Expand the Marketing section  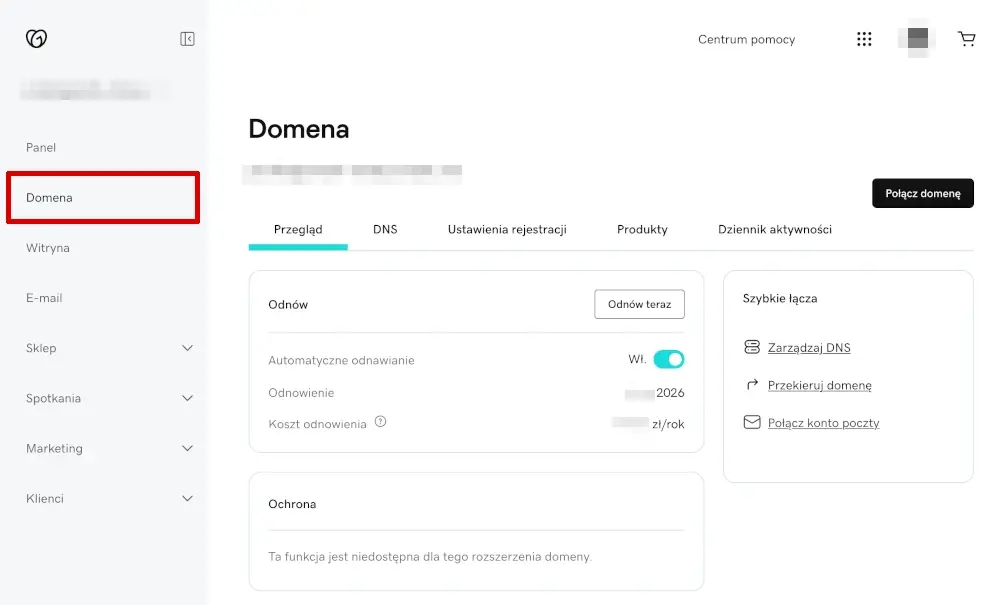click(x=186, y=448)
